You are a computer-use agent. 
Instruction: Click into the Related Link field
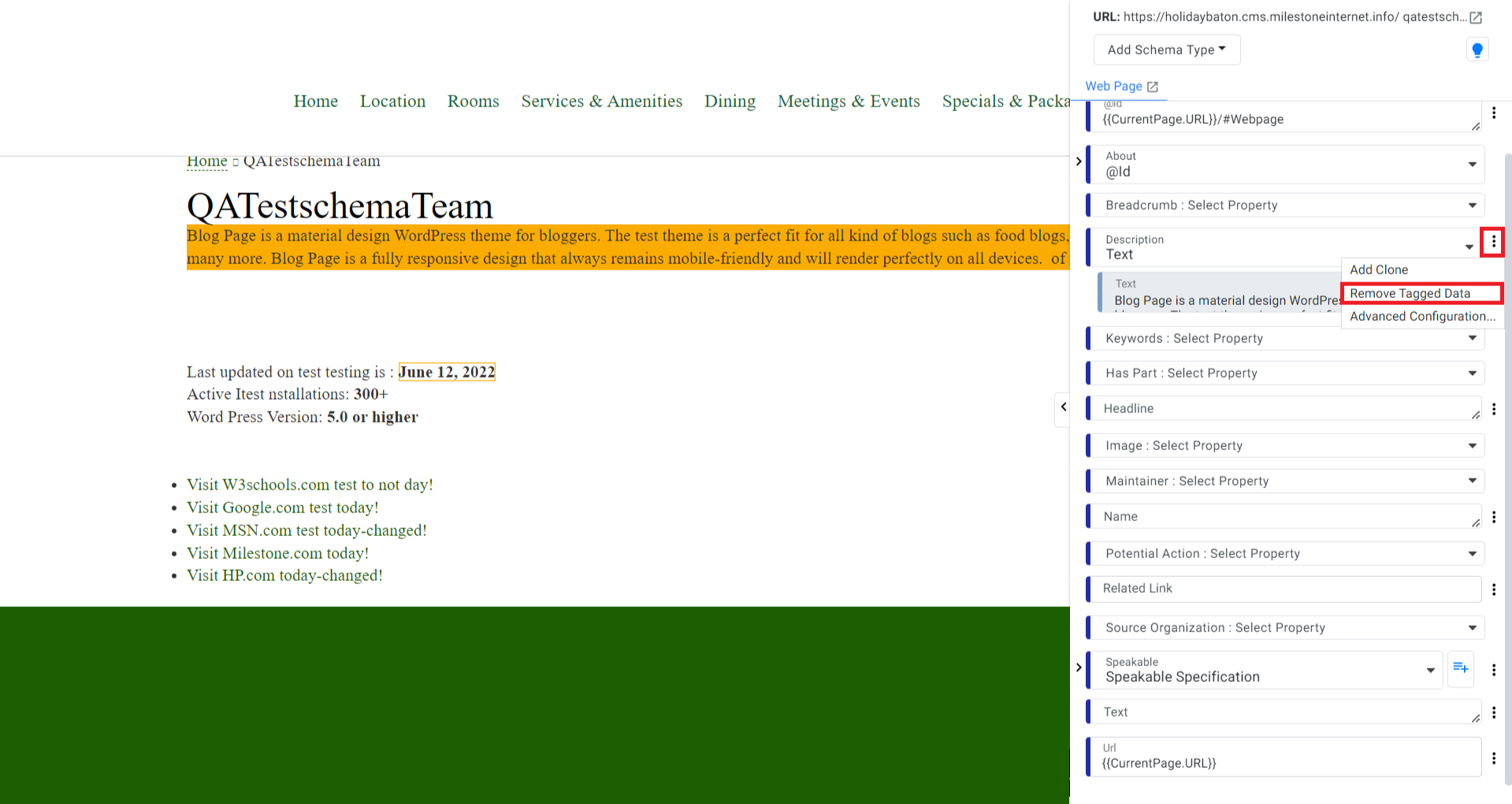[x=1284, y=589]
